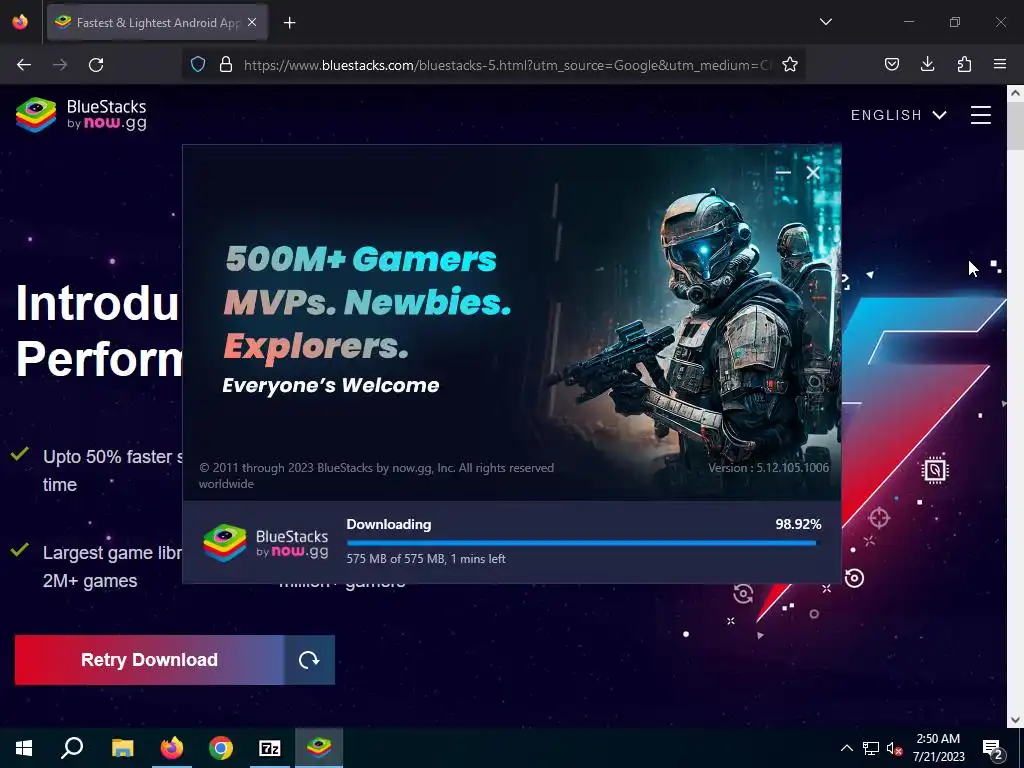Click the refresh icon beside Retry Download

[310, 660]
